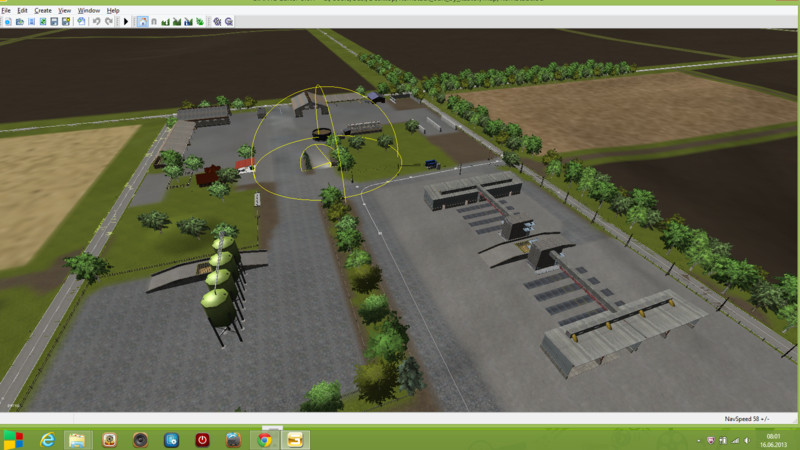Open the File menu

tap(6, 10)
